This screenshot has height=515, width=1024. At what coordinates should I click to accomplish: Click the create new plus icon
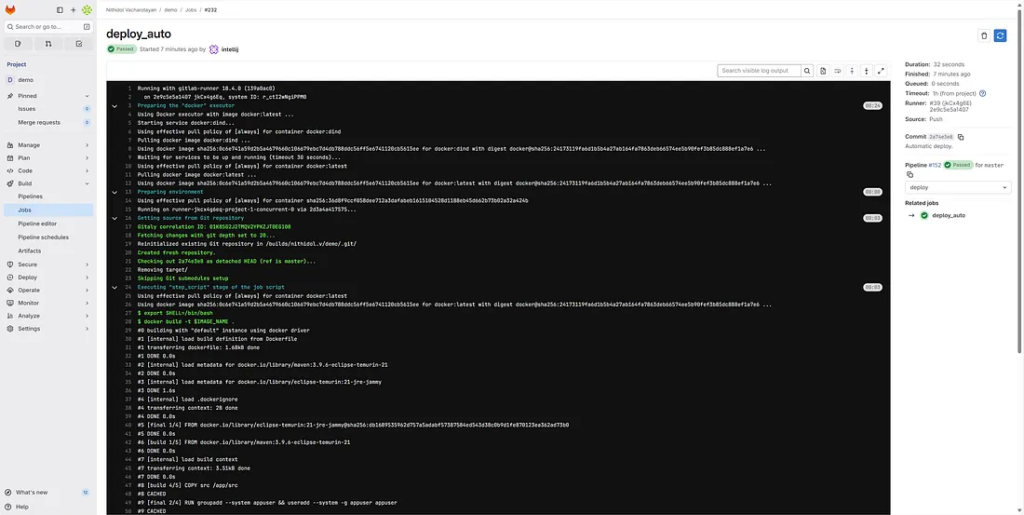(73, 10)
